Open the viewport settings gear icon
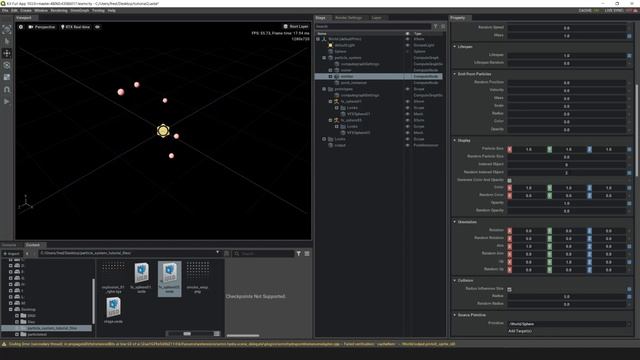Screen dimensions: 640x360 click(21, 27)
